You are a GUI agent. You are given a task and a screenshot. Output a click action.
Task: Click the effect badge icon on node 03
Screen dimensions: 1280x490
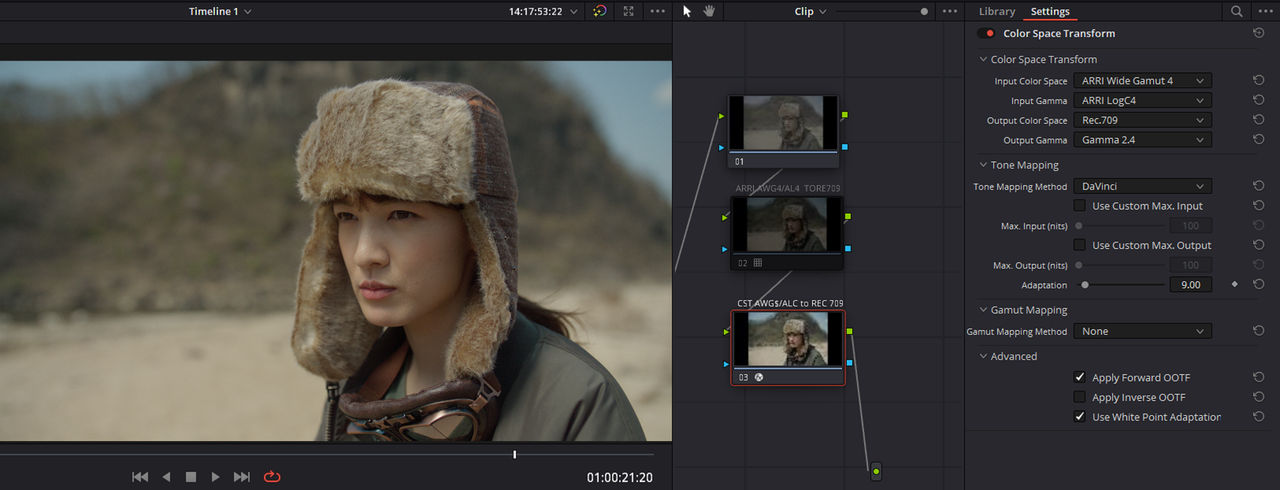click(759, 377)
